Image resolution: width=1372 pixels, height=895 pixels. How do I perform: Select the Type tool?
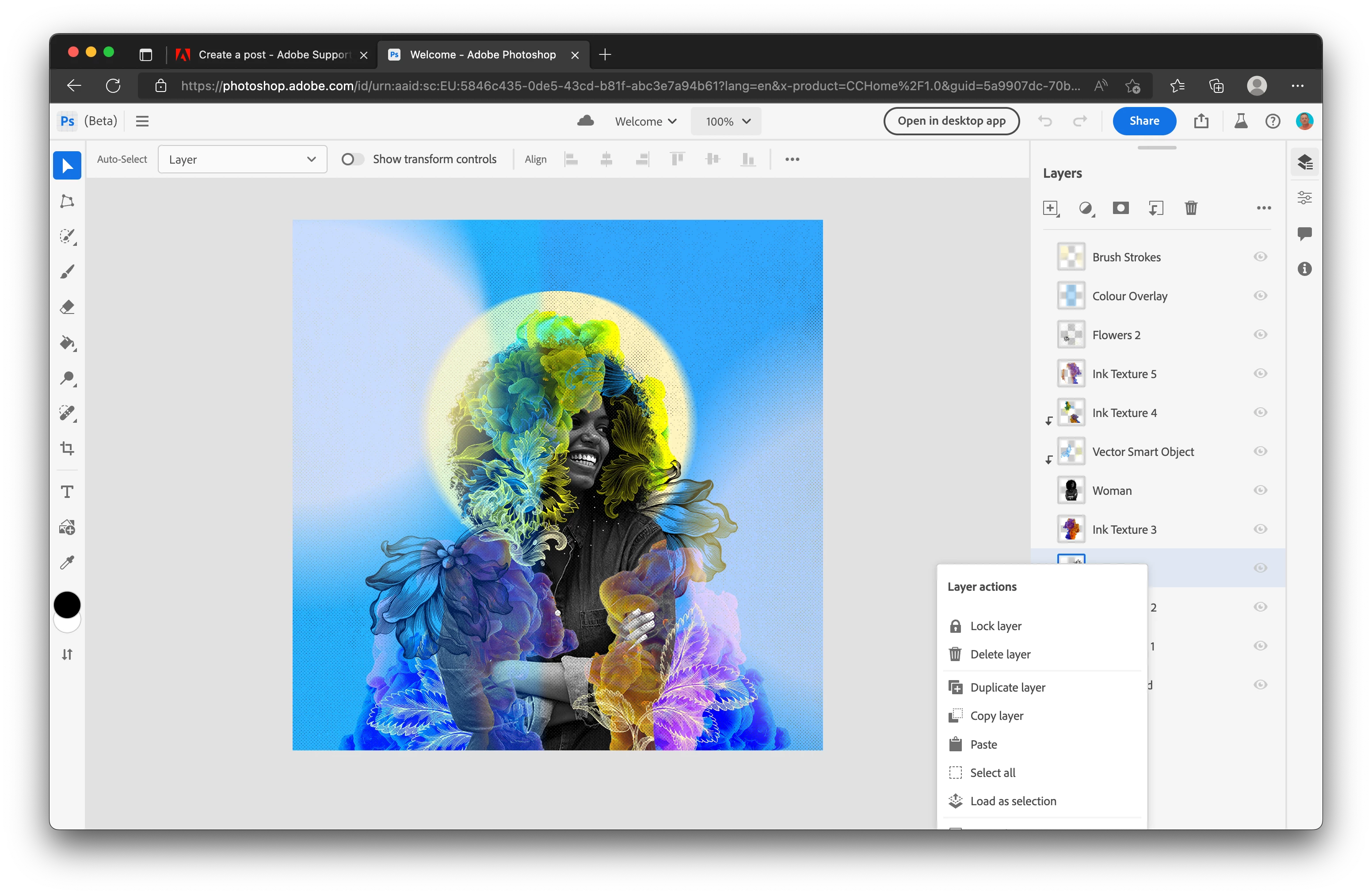[68, 492]
